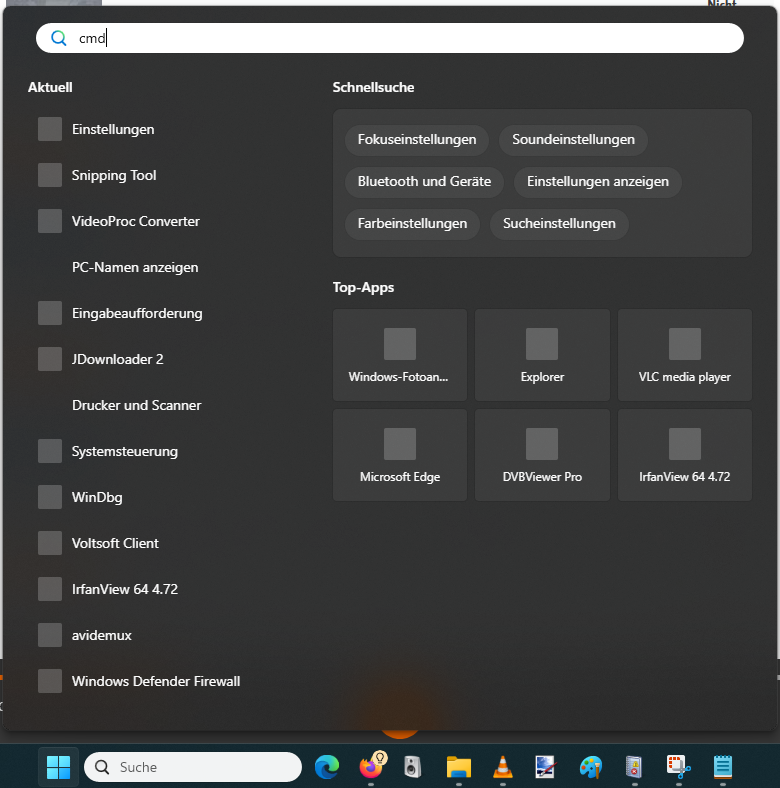Open the Explorer top app tile
Screen dimensions: 780x788
(542, 355)
